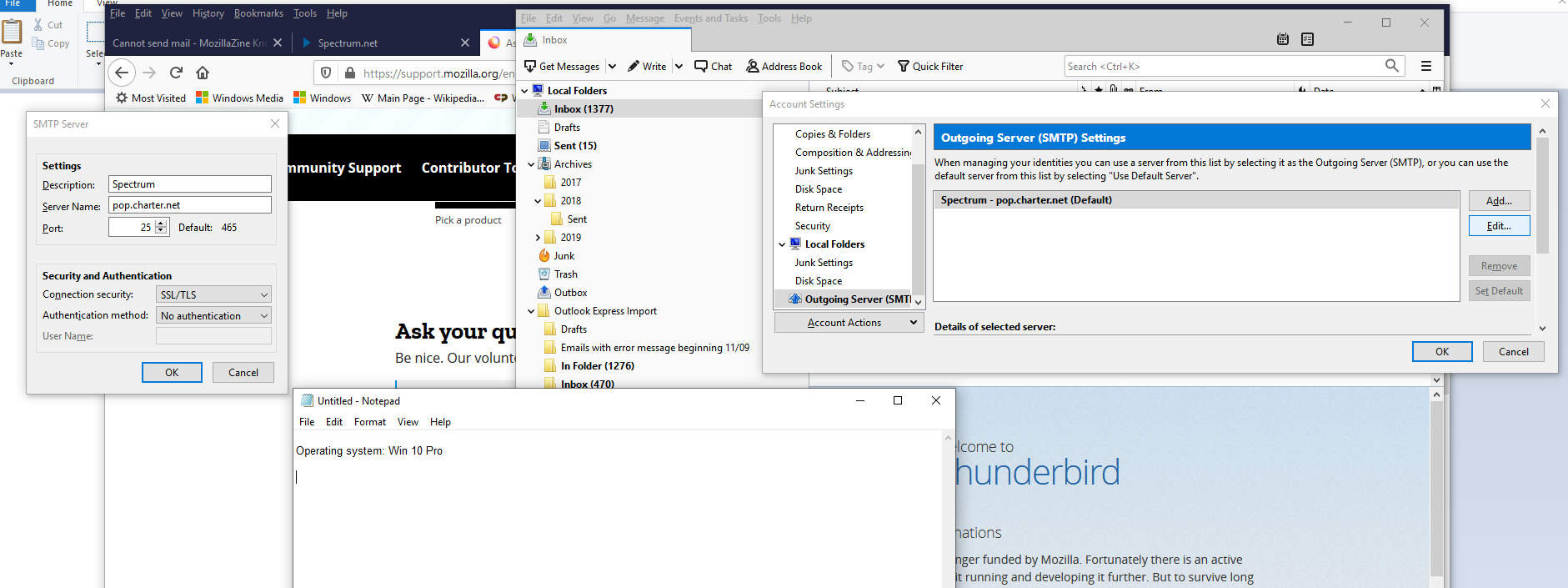The image size is (1568, 588).
Task: Collapse the Archives folder
Action: 531,164
